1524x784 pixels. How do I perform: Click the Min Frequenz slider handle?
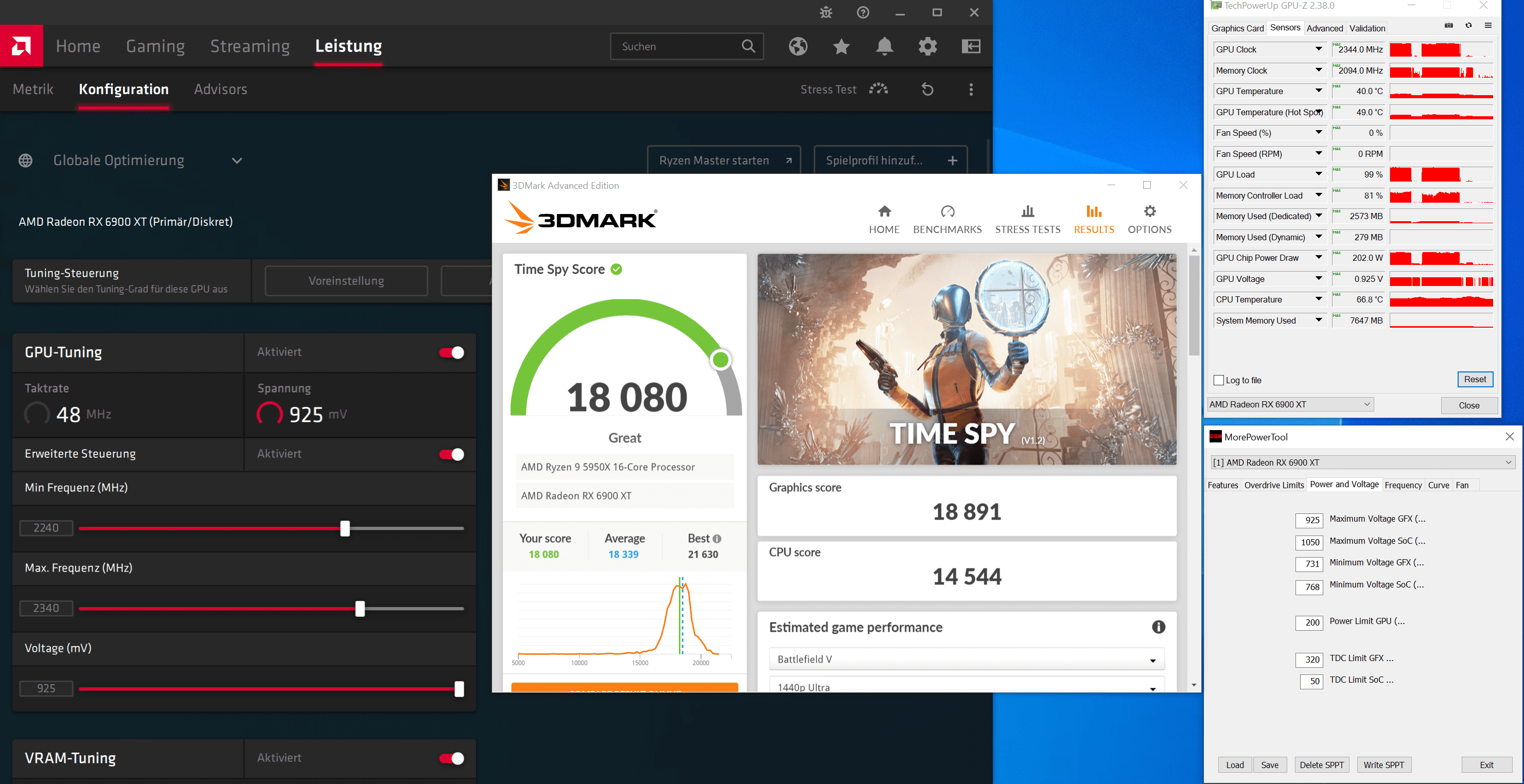[x=345, y=528]
